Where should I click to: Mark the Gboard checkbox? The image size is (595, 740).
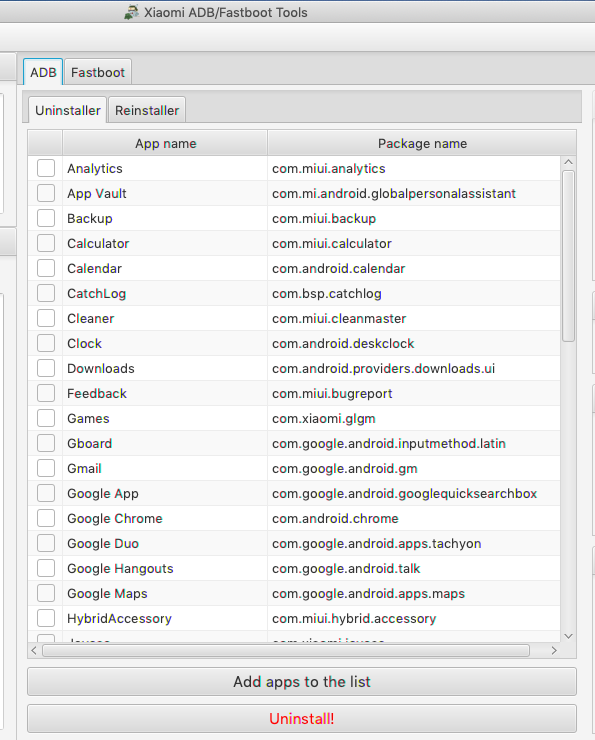coord(46,443)
